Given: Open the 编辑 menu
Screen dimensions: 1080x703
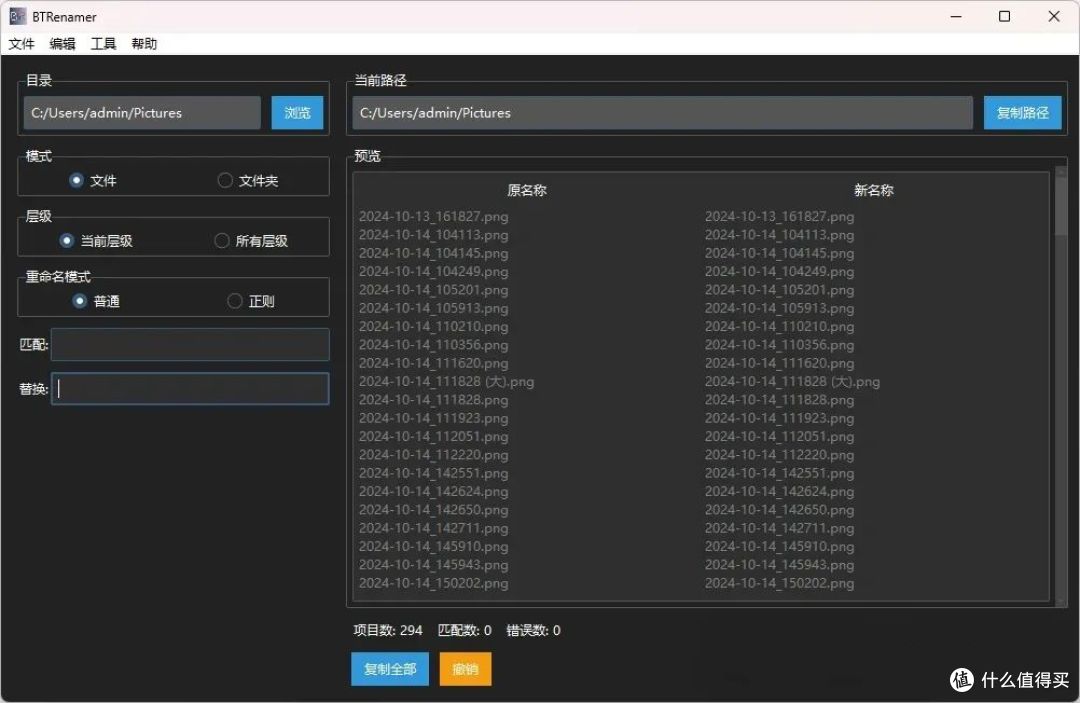Looking at the screenshot, I should pyautogui.click(x=62, y=44).
